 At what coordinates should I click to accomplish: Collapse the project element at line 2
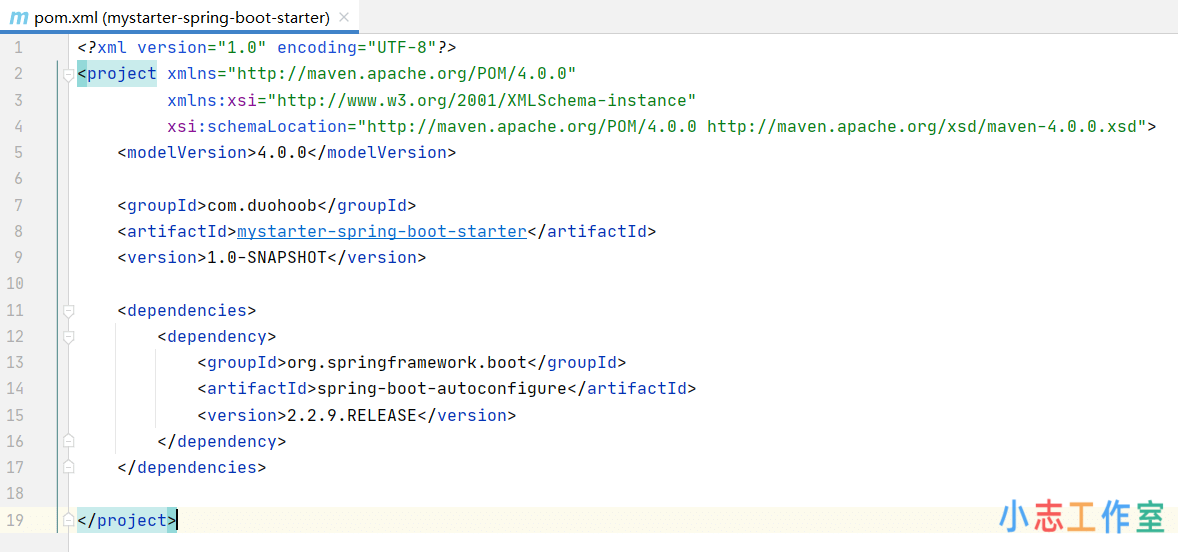(x=68, y=74)
